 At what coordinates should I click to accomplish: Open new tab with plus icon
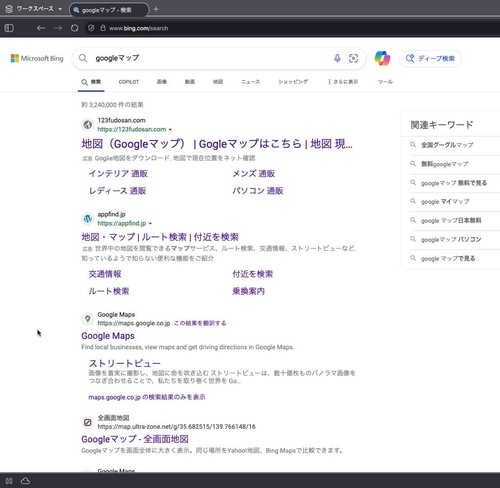tap(156, 9)
